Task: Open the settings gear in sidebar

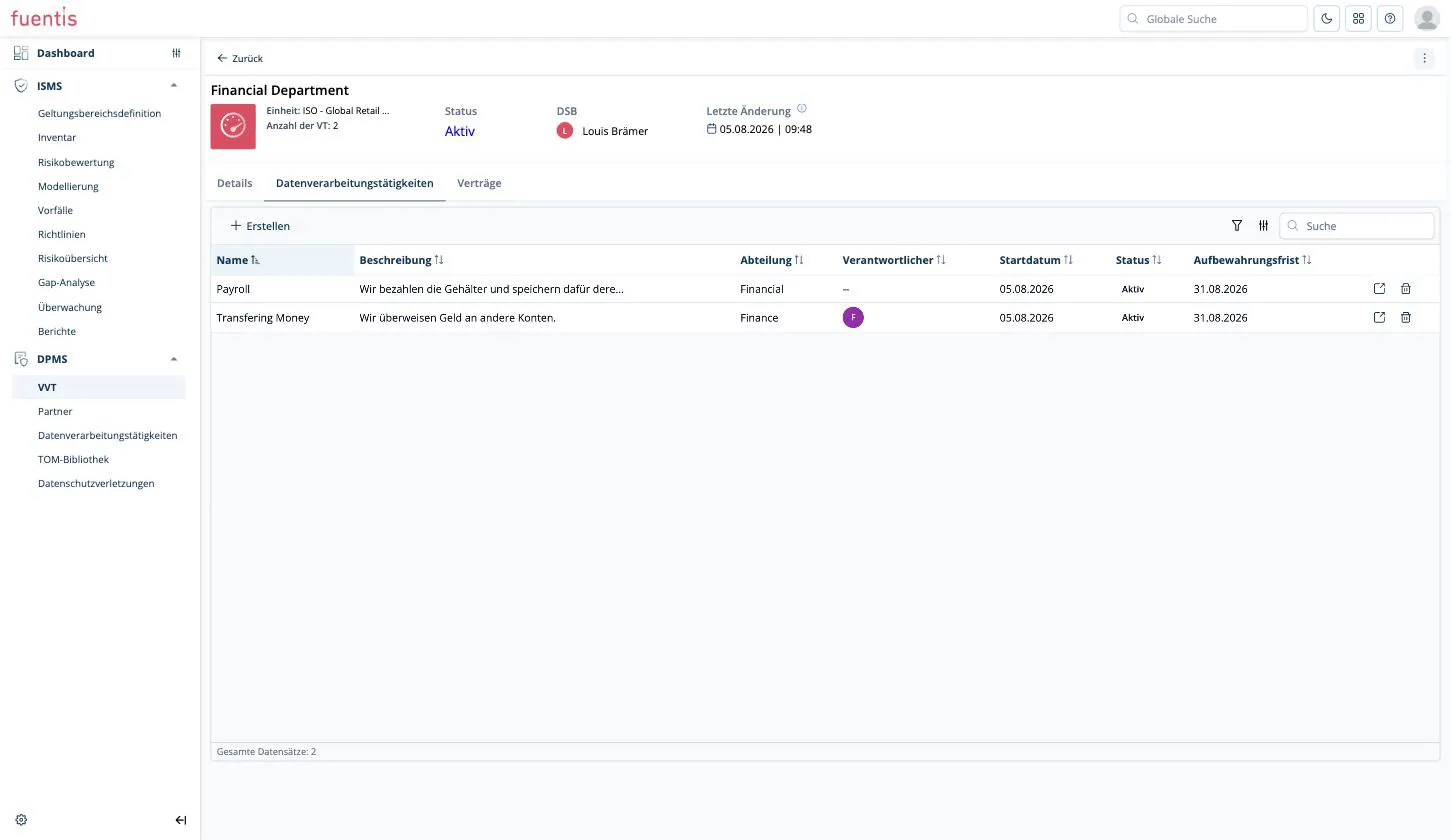Action: pyautogui.click(x=21, y=820)
